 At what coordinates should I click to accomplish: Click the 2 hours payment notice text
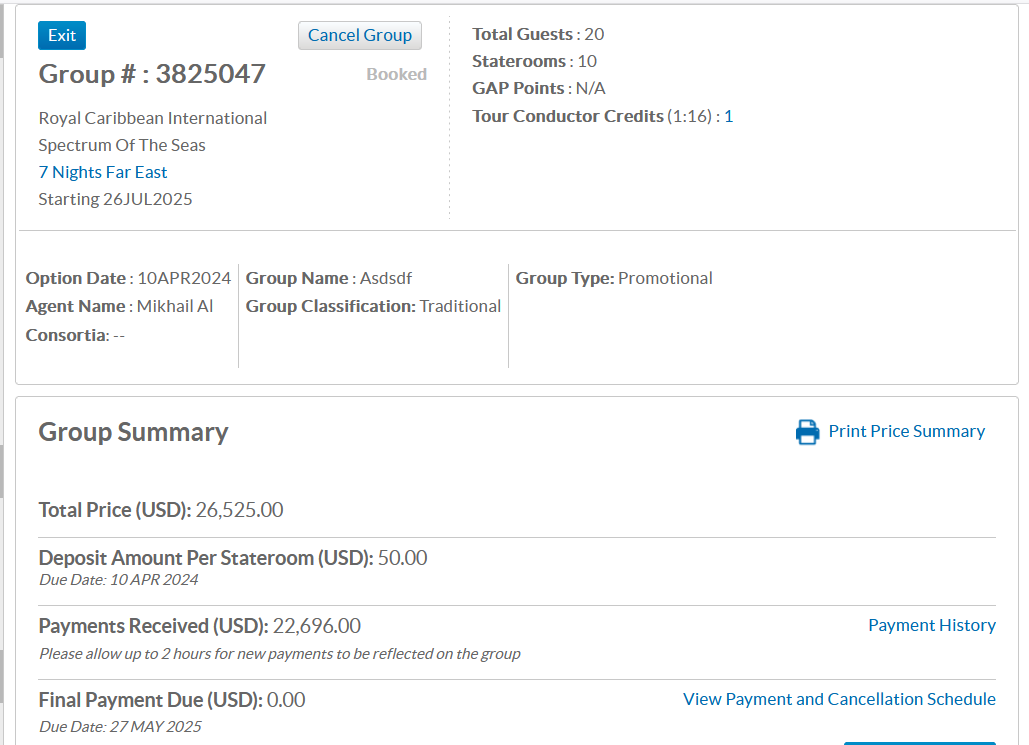280,654
